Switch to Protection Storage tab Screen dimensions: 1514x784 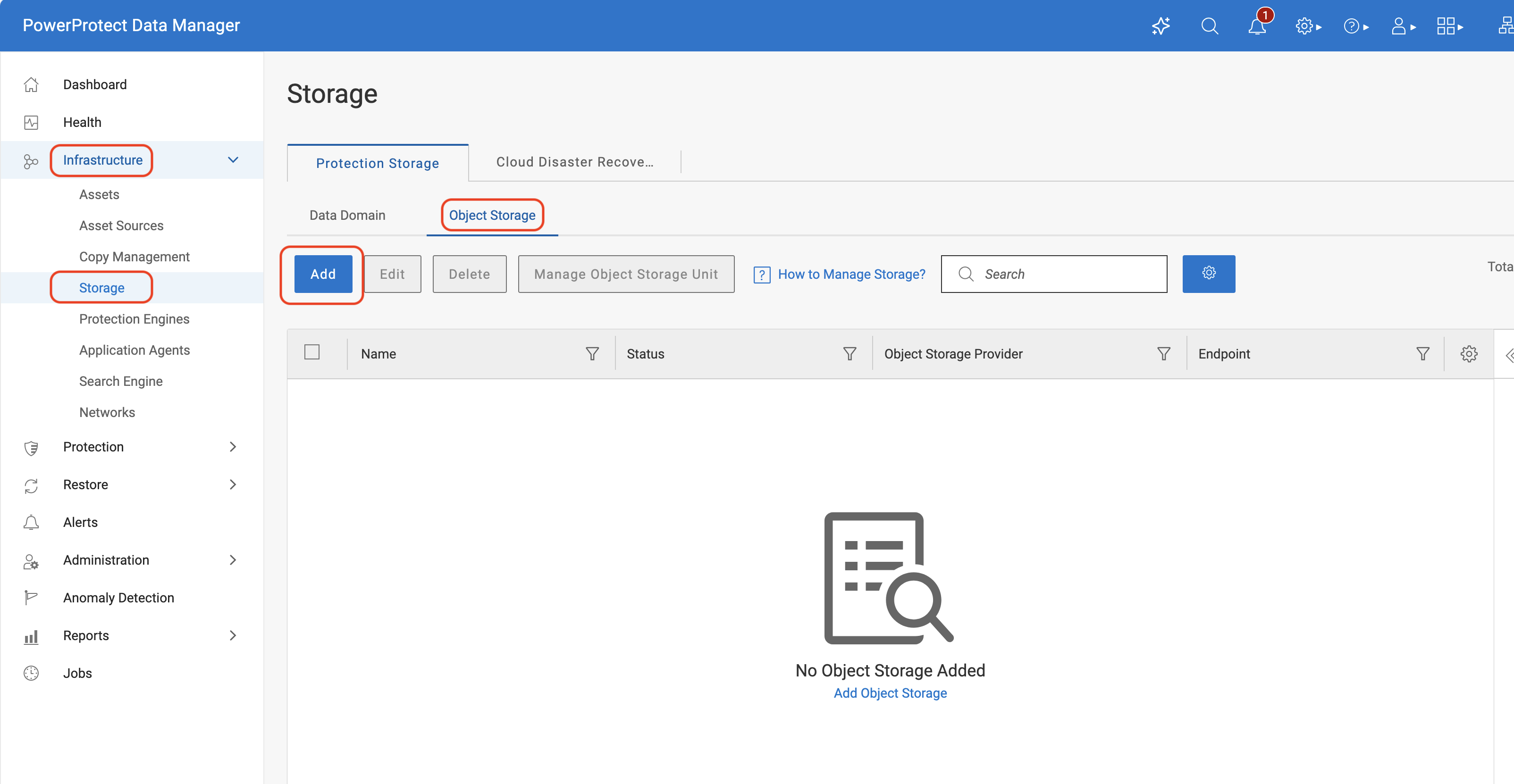(378, 163)
